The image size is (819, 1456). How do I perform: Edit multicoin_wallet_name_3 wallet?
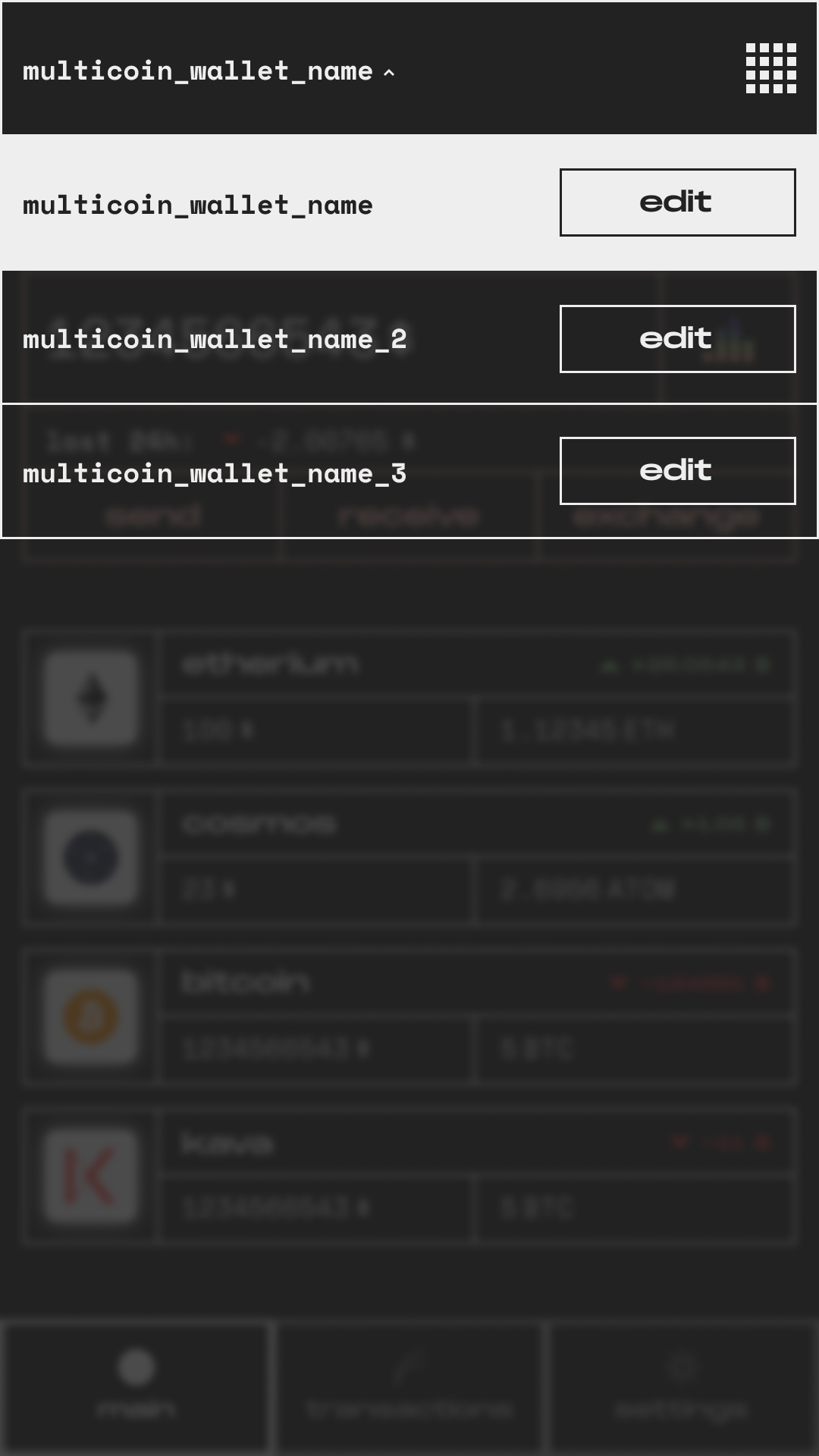coord(677,471)
